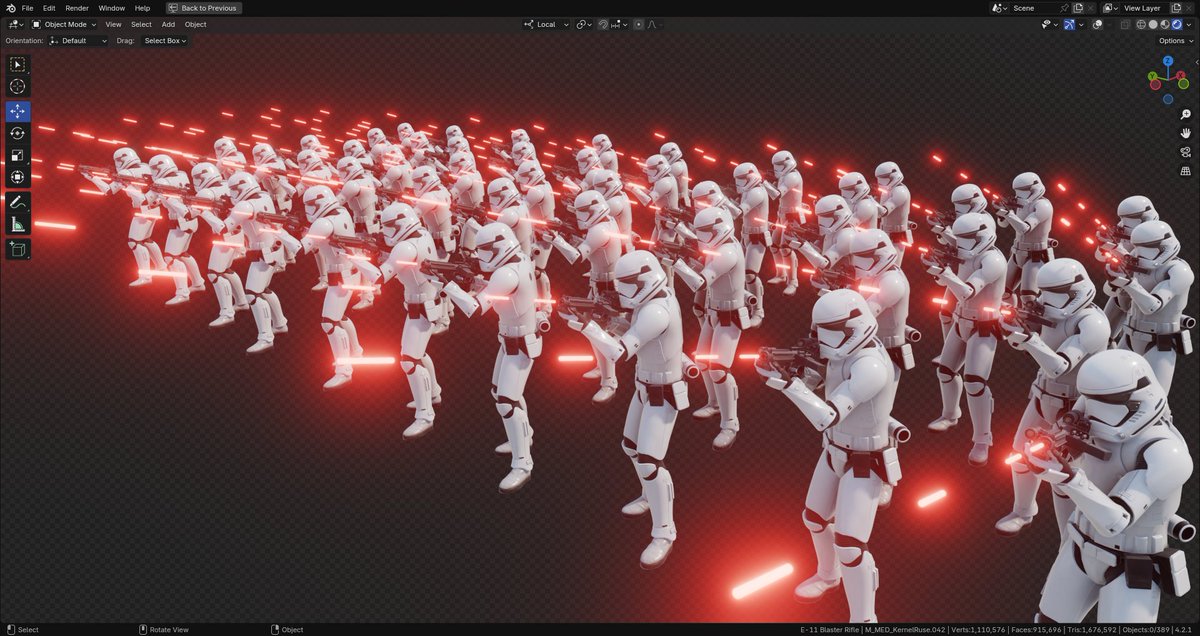Switch perspective/orthographic with grid icon

coord(1186,171)
